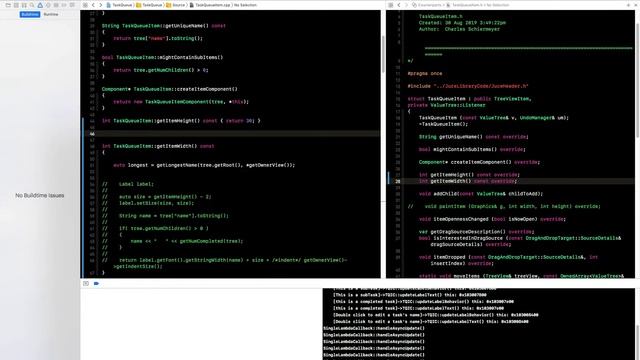This screenshot has height=360, width=640.
Task: Click getItemHeight() const line in cpp
Action: (181, 121)
